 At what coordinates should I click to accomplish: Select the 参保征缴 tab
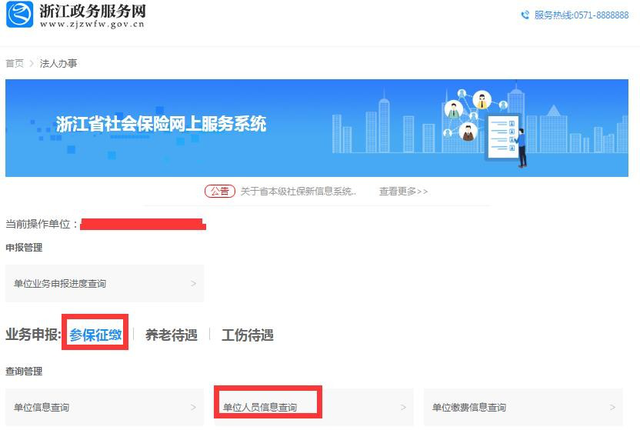[x=96, y=335]
